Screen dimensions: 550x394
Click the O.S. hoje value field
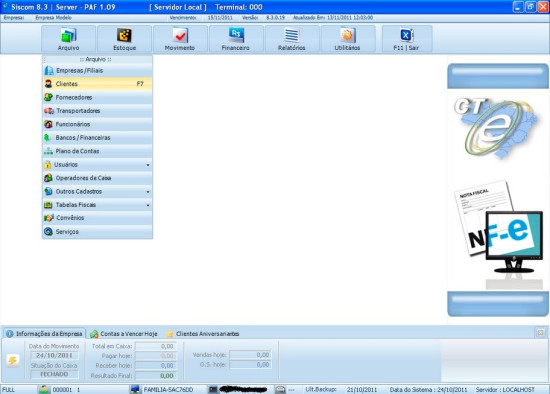pos(250,365)
